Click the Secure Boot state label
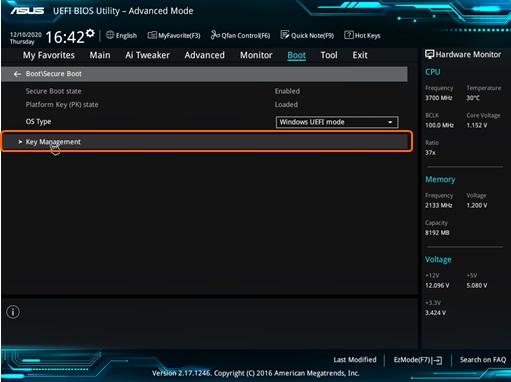Viewport: 511px width, 382px height. (x=53, y=91)
